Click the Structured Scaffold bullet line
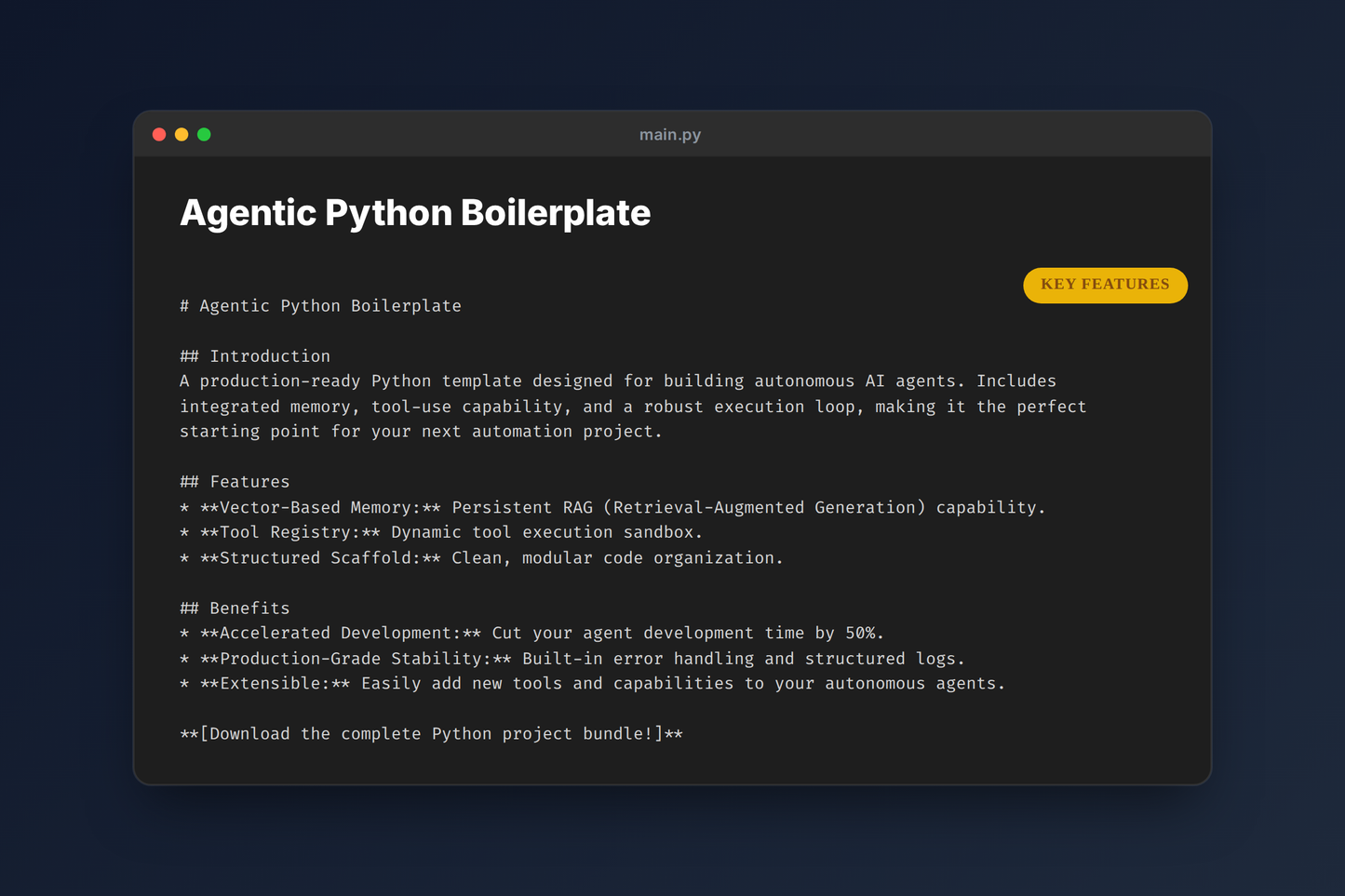The width and height of the screenshot is (1345, 896). (481, 558)
